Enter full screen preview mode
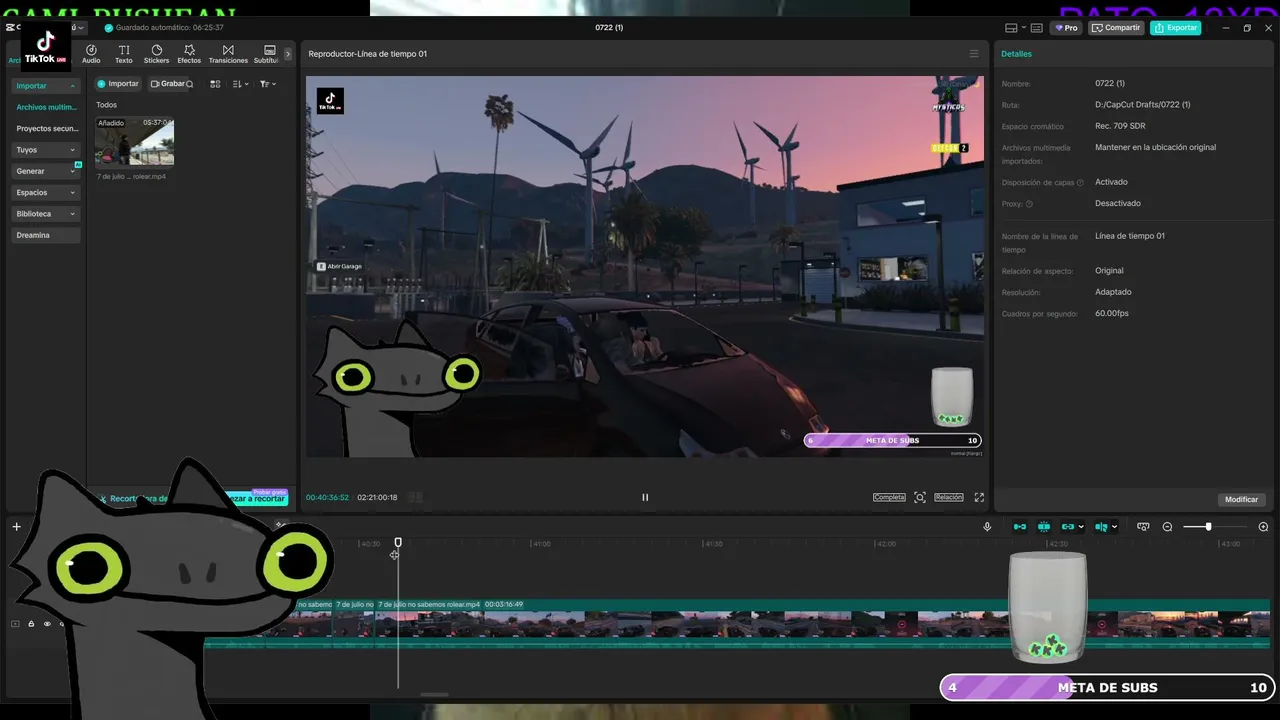 [x=979, y=497]
